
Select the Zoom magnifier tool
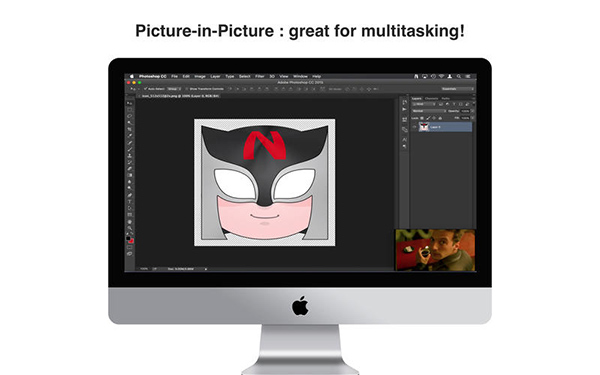129,228
